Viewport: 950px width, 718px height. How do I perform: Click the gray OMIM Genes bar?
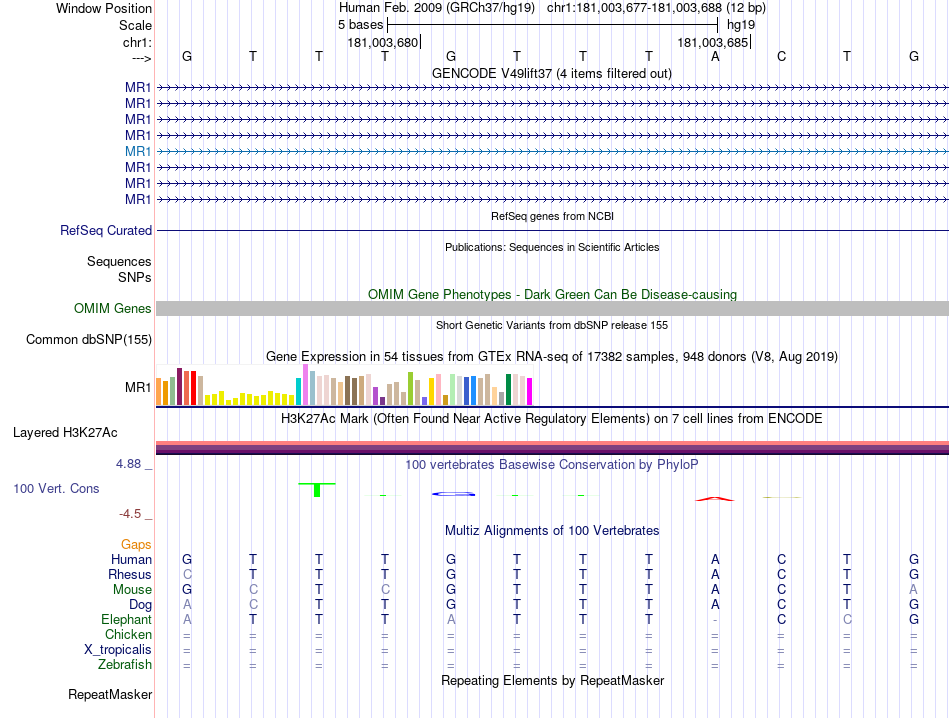tap(552, 308)
